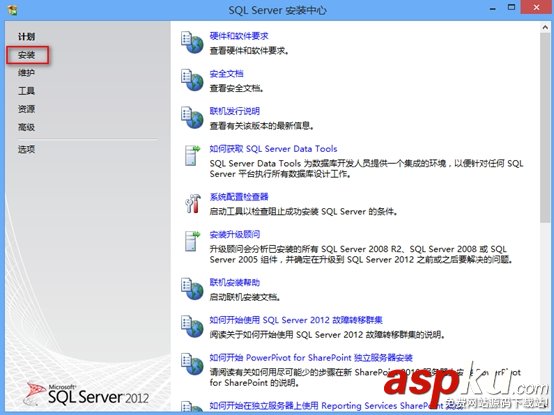Screen dimensions: 554x415
Task: Click description text 查看硬件和软件要求。
Action: click(249, 51)
